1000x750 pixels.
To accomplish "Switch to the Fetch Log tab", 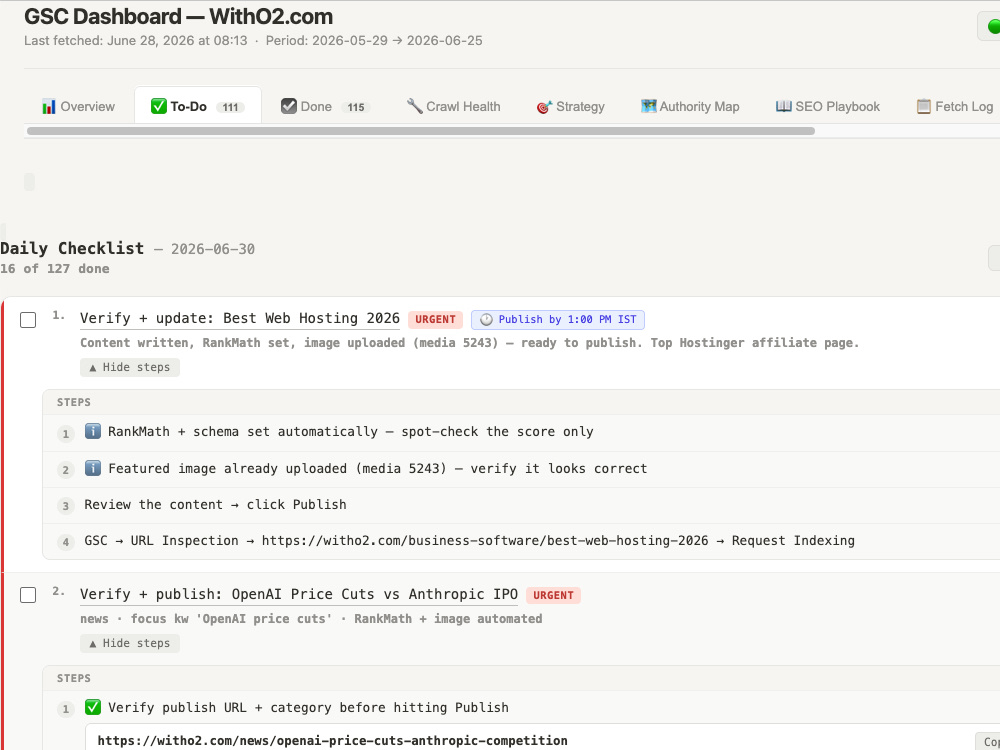I will point(955,107).
